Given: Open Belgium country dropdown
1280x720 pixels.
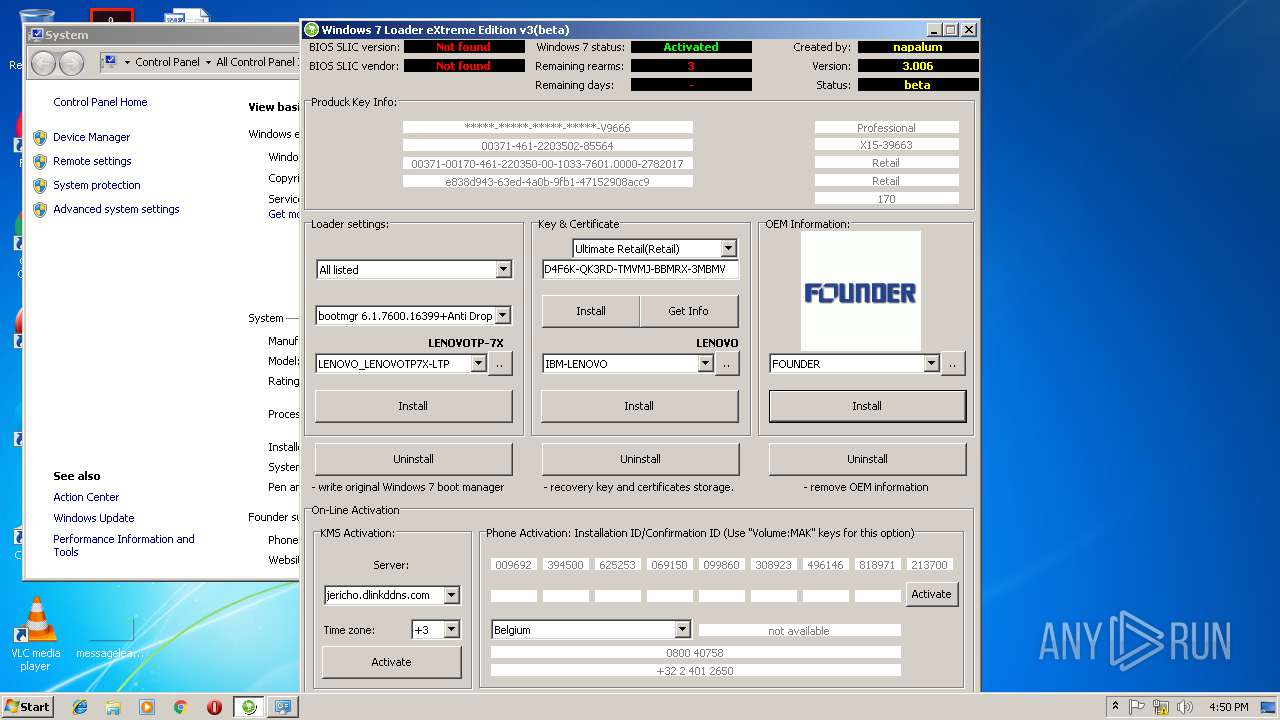Looking at the screenshot, I should click(x=682, y=629).
